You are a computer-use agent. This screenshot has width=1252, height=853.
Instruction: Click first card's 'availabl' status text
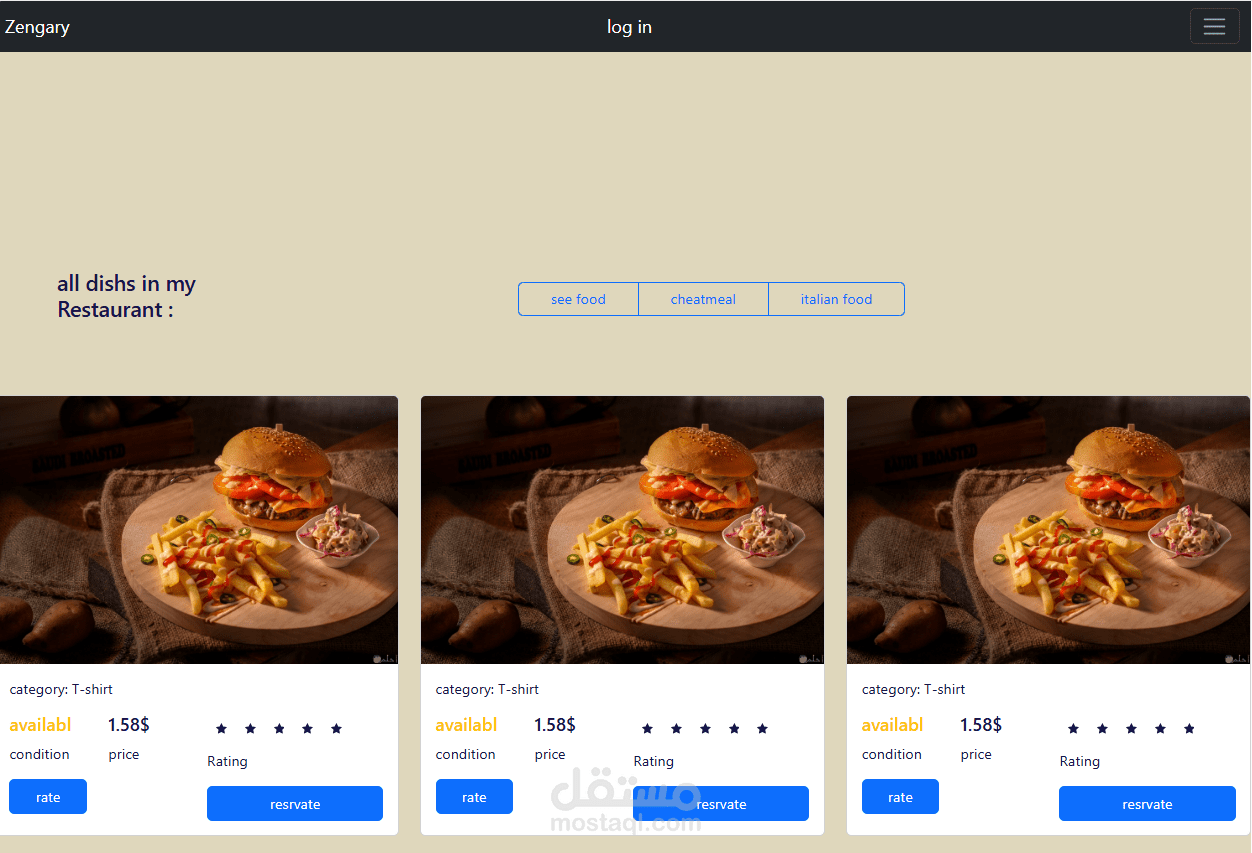click(40, 725)
